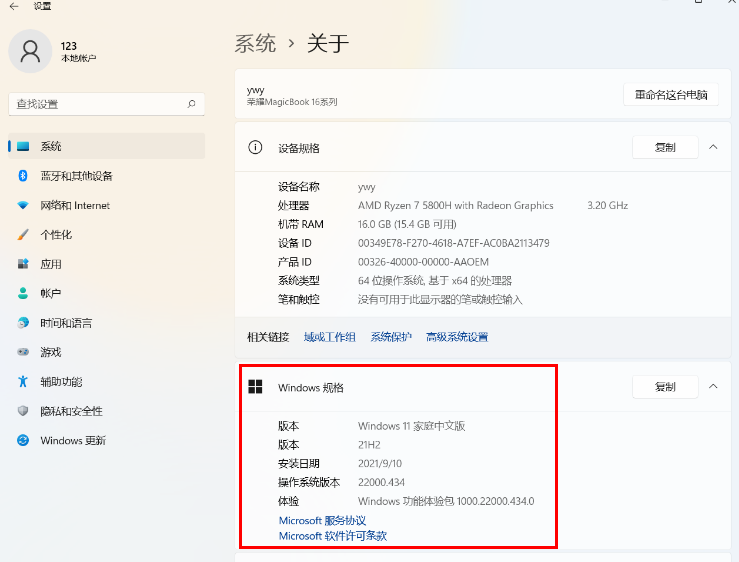Click the Bluetooth and other devices icon
Image resolution: width=739 pixels, height=562 pixels.
(x=23, y=176)
